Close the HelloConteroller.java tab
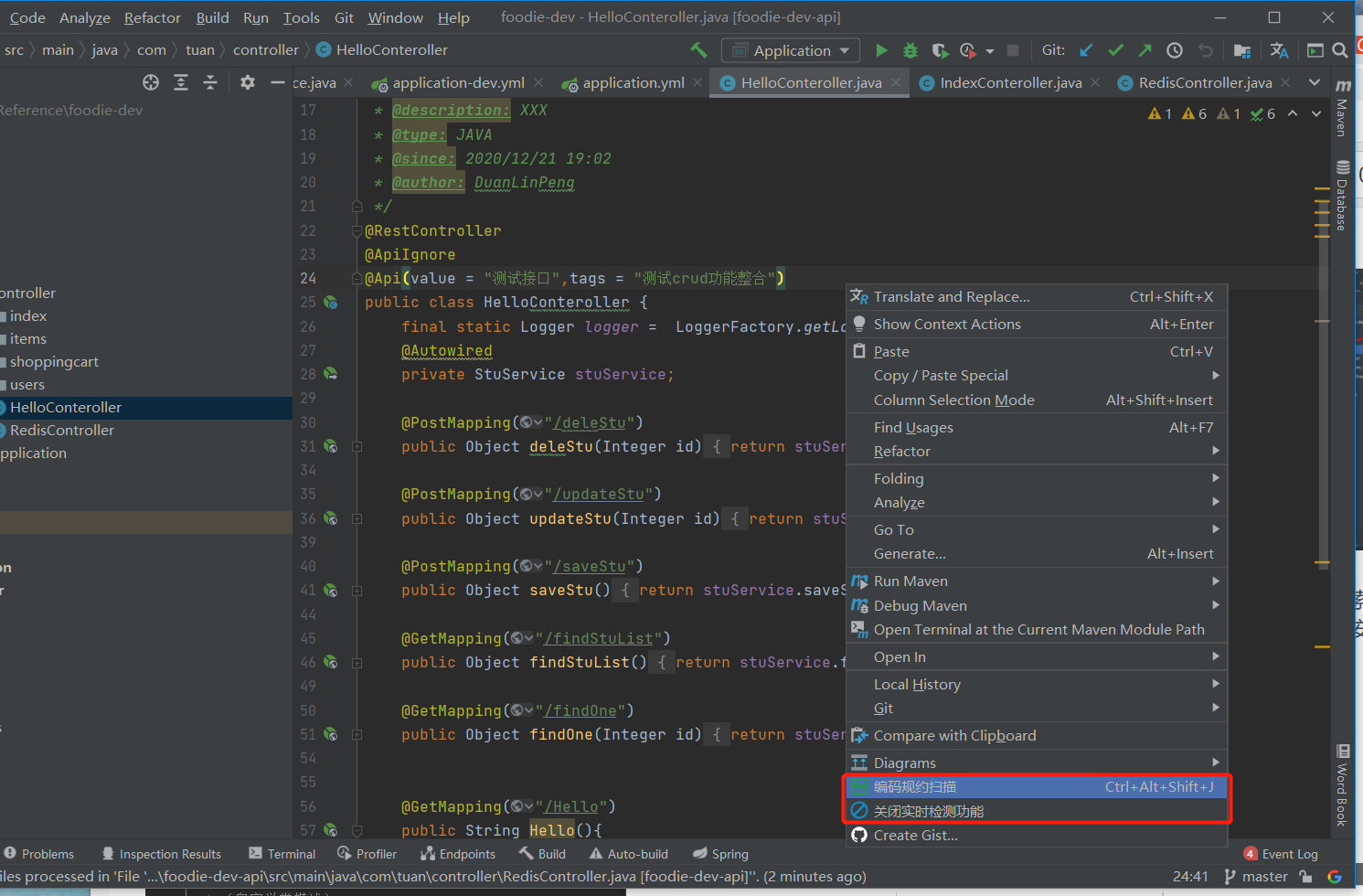 pyautogui.click(x=896, y=83)
